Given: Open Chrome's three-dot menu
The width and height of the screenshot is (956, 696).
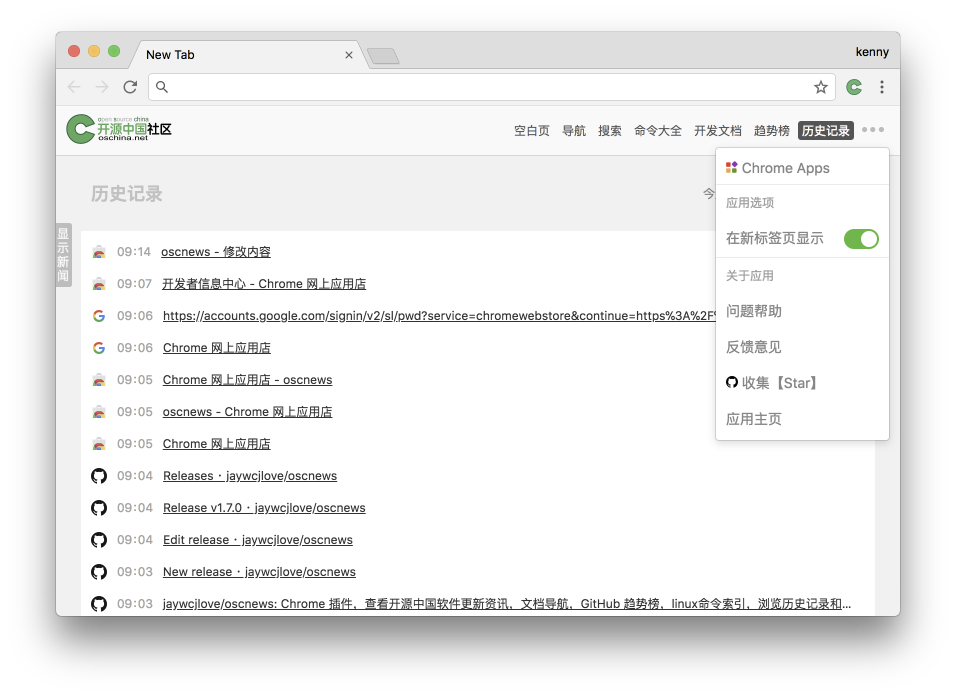Looking at the screenshot, I should coord(882,87).
